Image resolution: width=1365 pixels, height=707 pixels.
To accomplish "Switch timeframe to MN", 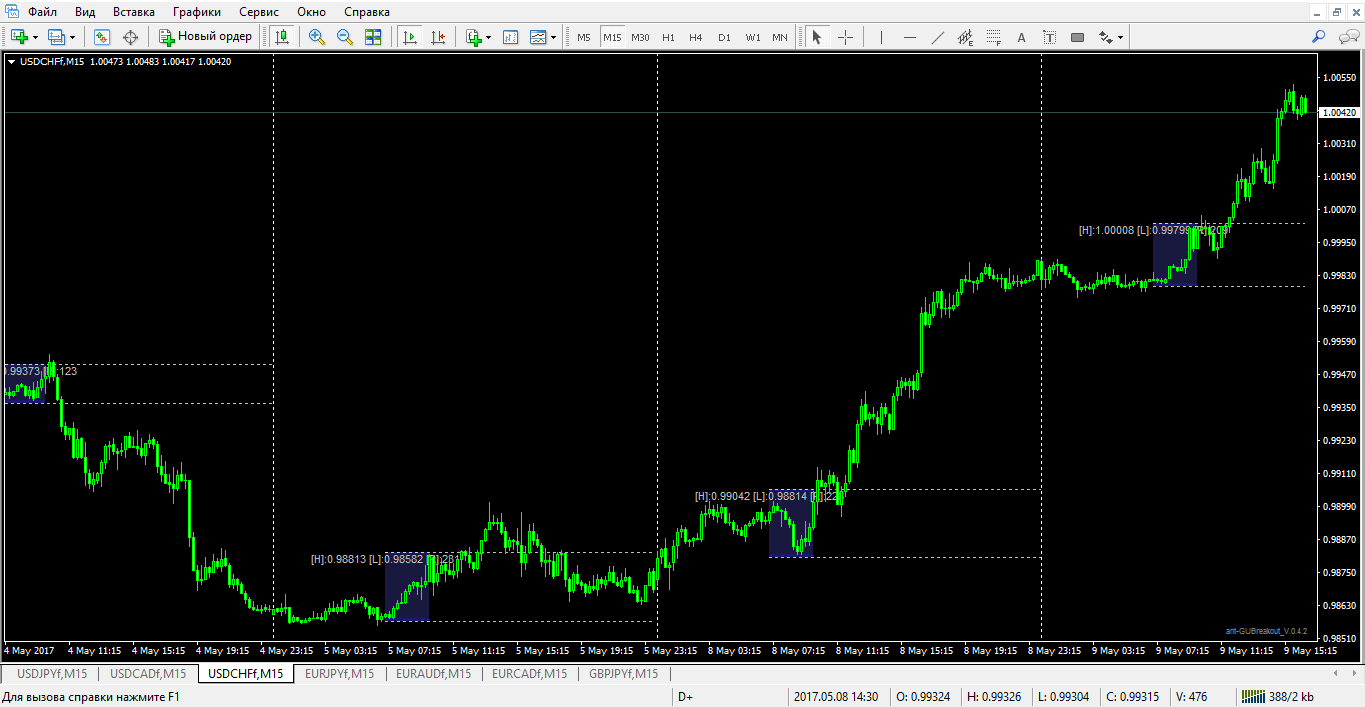I will 780,37.
